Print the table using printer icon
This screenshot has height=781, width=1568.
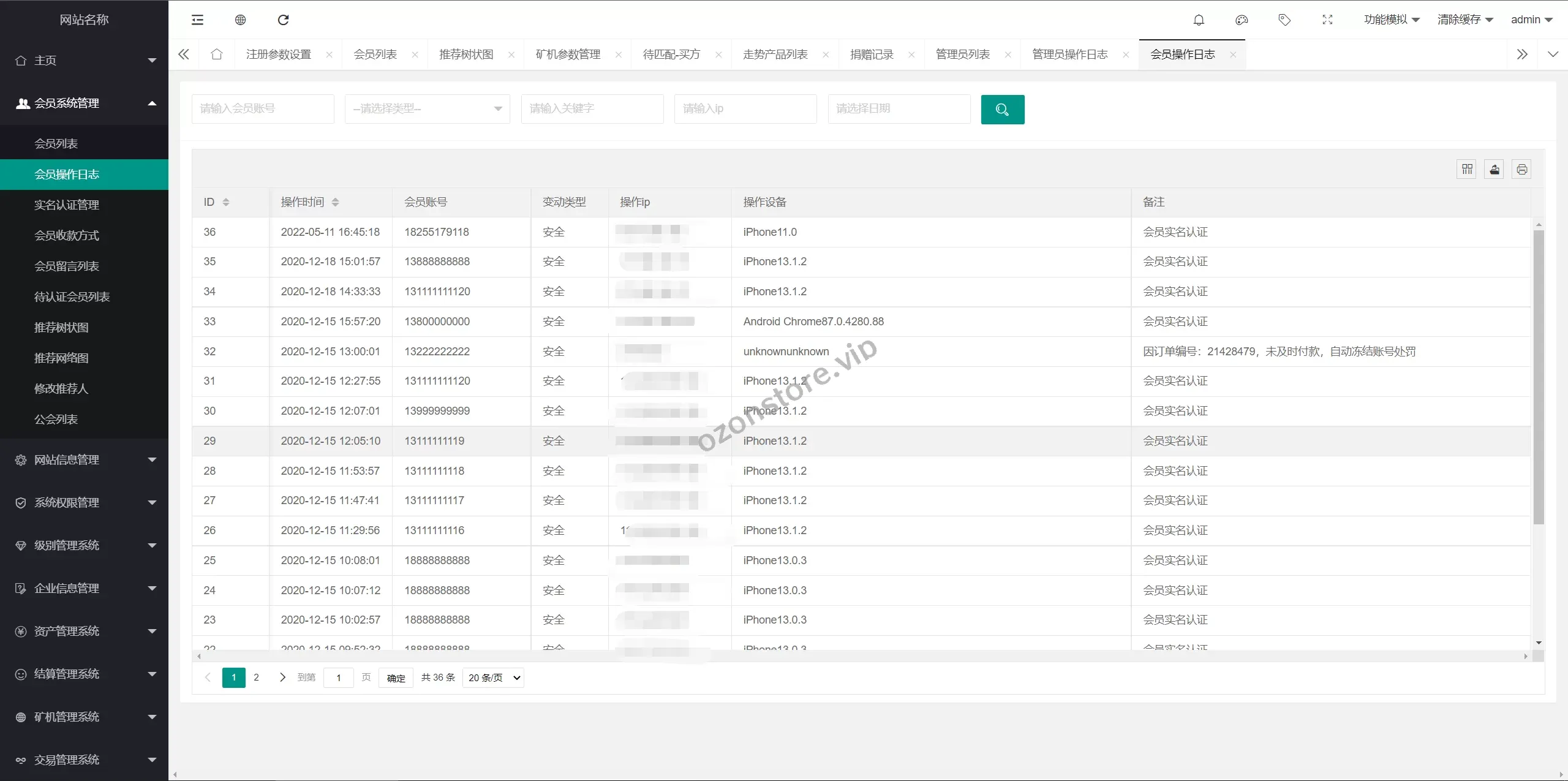click(x=1522, y=169)
